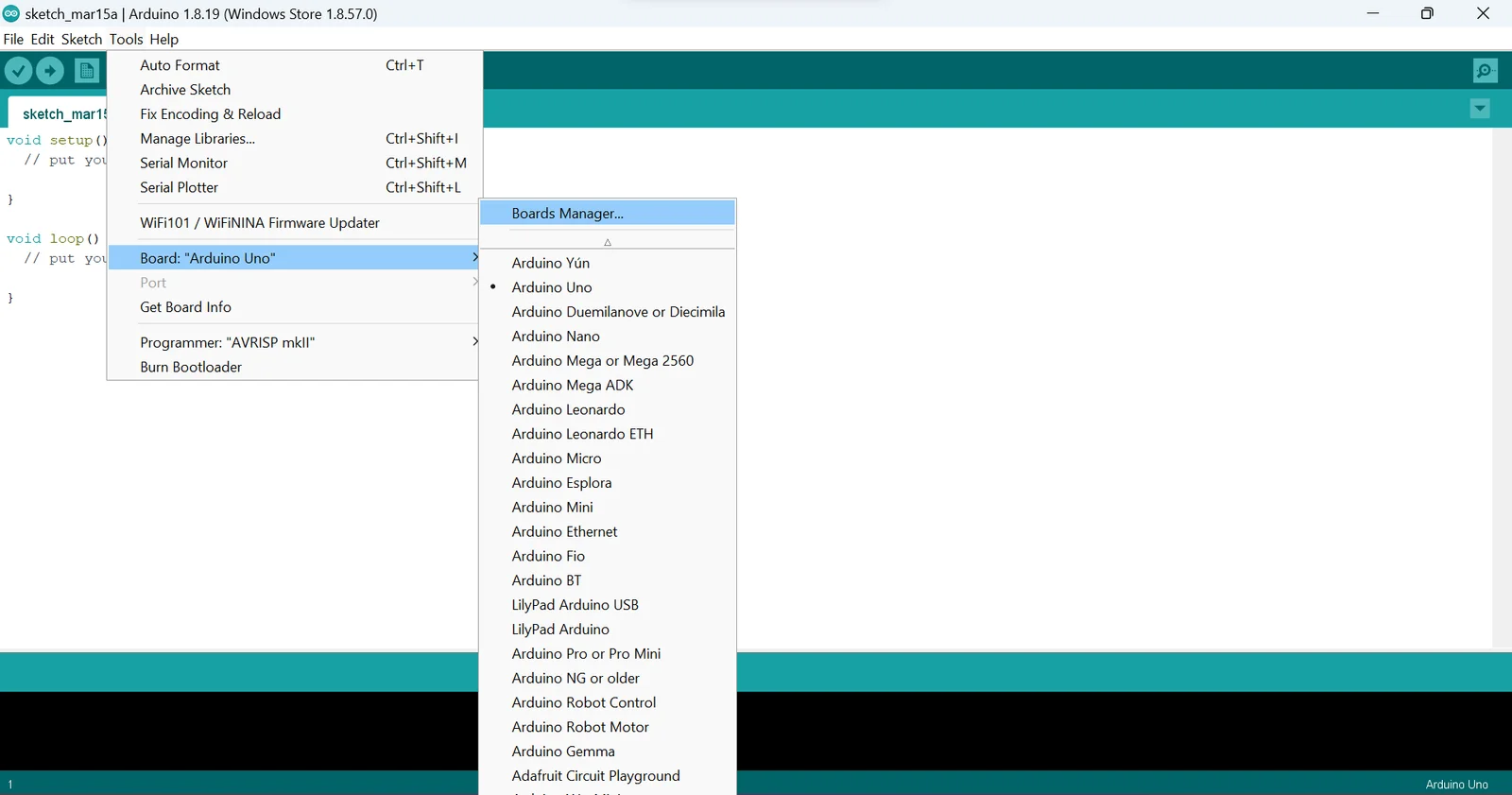This screenshot has height=795, width=1512.
Task: Choose Arduino Mini board
Action: coord(608,508)
